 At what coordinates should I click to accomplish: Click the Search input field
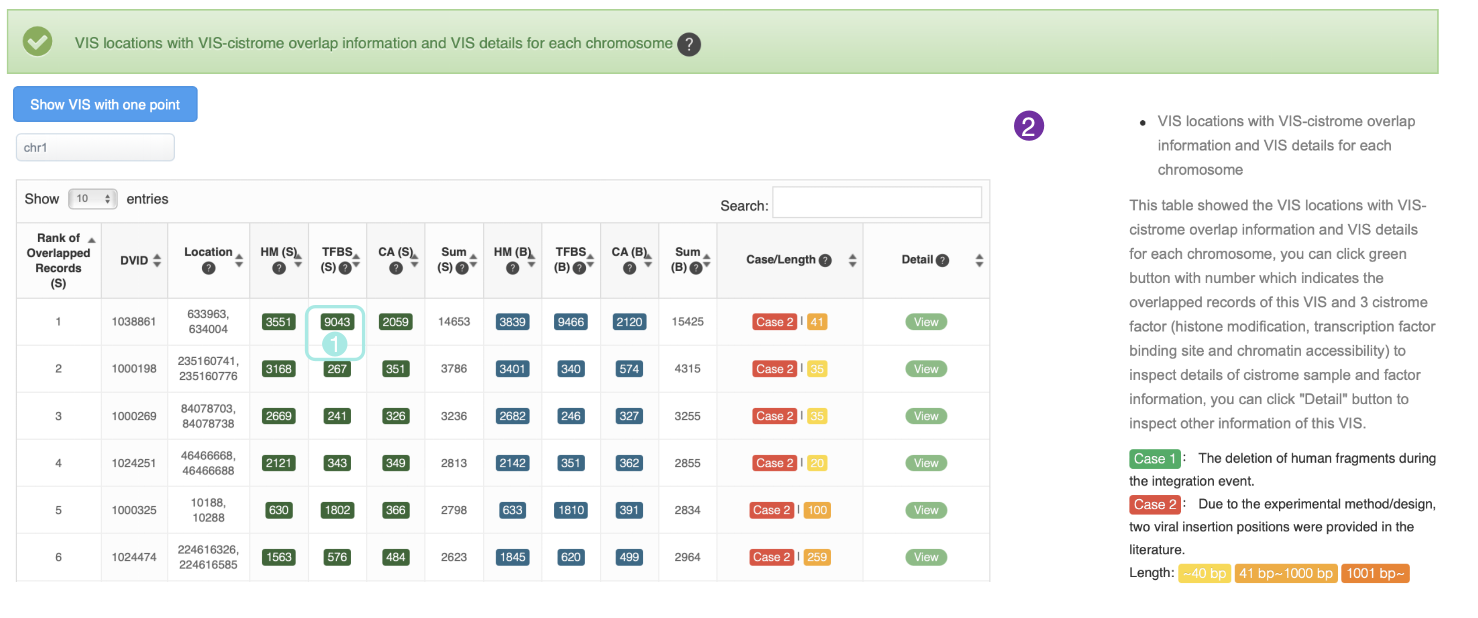click(876, 203)
